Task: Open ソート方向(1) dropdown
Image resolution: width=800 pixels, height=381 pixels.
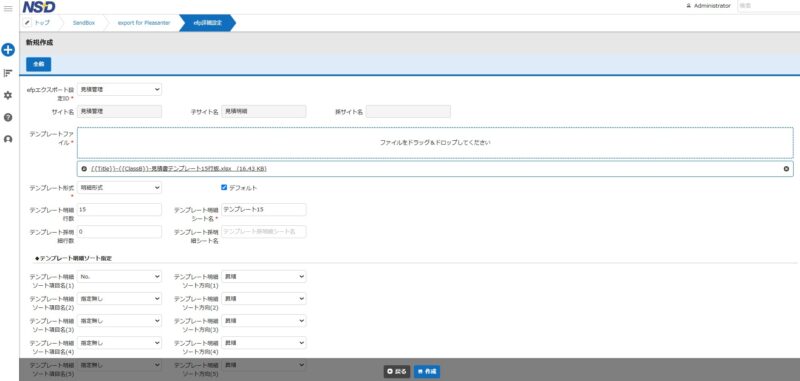Action: [x=263, y=276]
